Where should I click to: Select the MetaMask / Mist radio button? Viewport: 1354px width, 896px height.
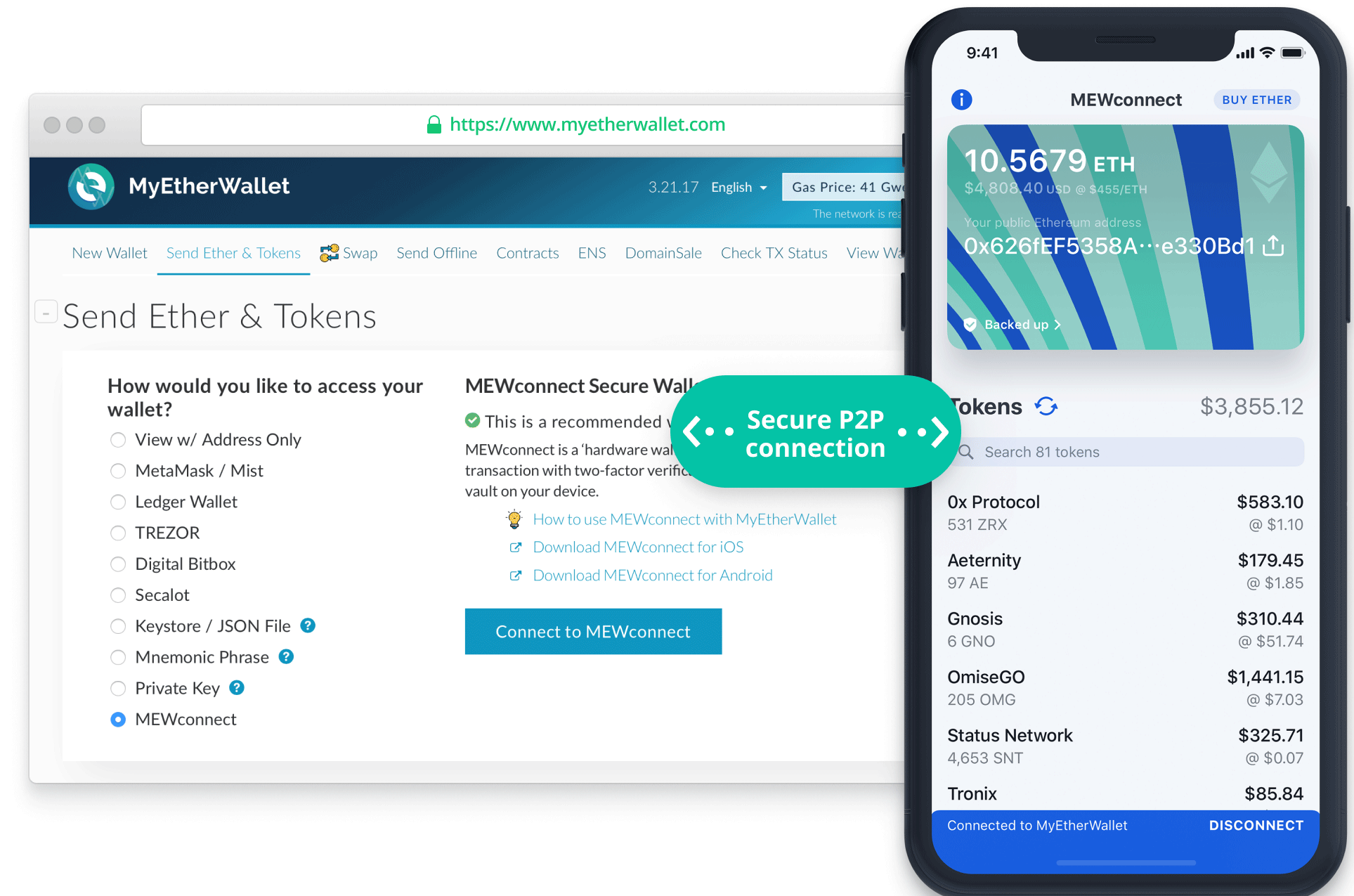[x=117, y=470]
